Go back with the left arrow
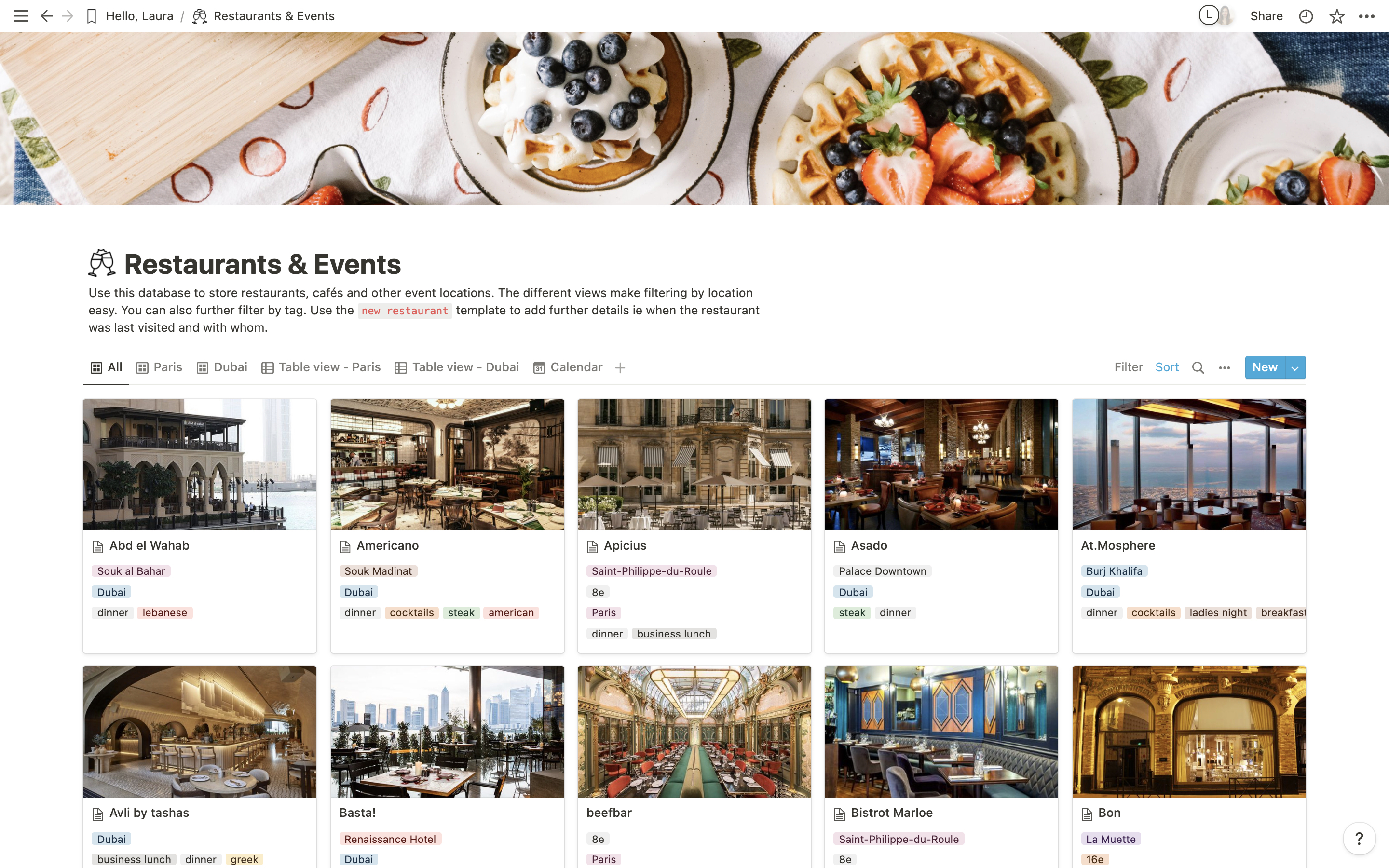 click(46, 16)
